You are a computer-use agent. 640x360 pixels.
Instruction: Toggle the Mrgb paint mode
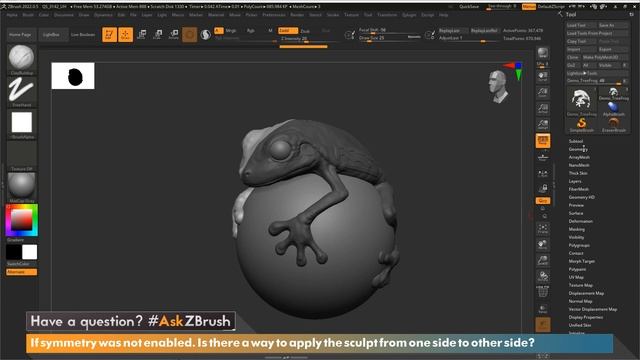(231, 31)
